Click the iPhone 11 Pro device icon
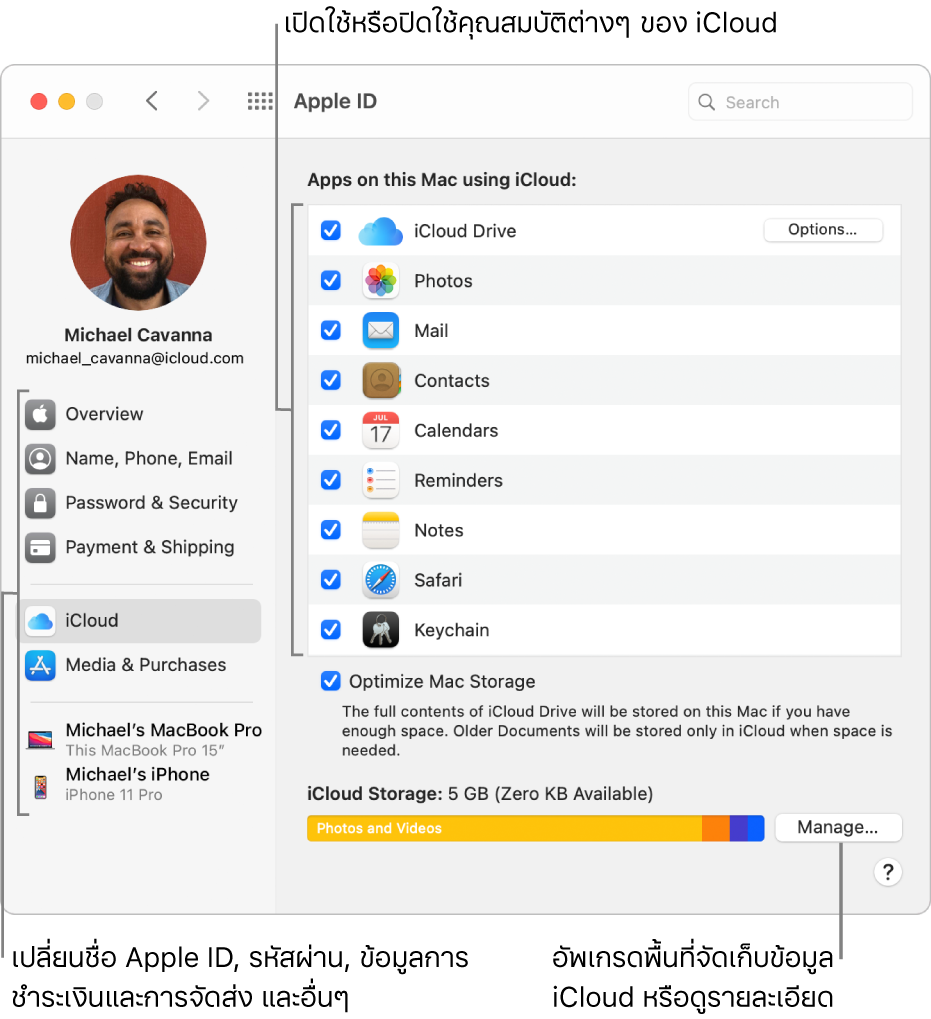 pyautogui.click(x=40, y=786)
